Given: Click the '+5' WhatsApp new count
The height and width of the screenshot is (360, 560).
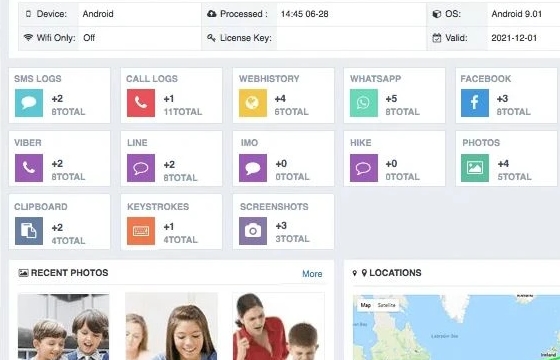Looking at the screenshot, I should [x=391, y=98].
